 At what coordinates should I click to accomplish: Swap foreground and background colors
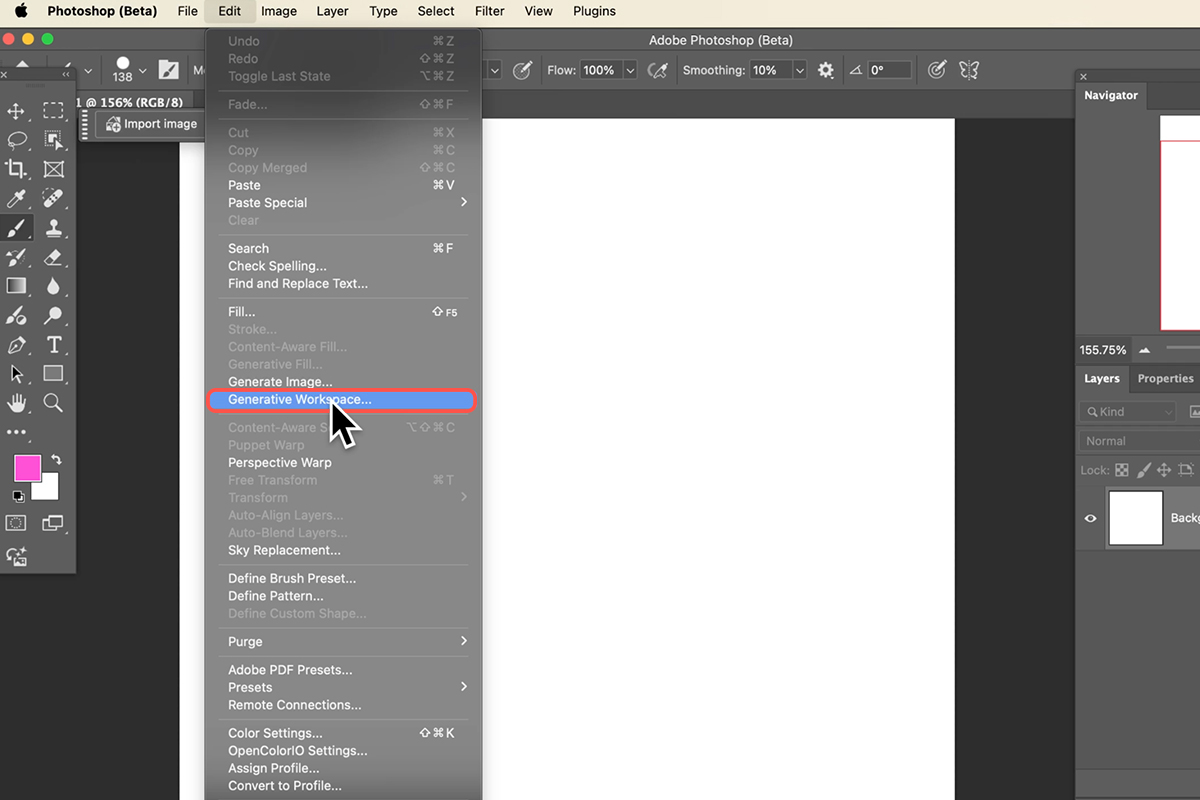pos(56,460)
